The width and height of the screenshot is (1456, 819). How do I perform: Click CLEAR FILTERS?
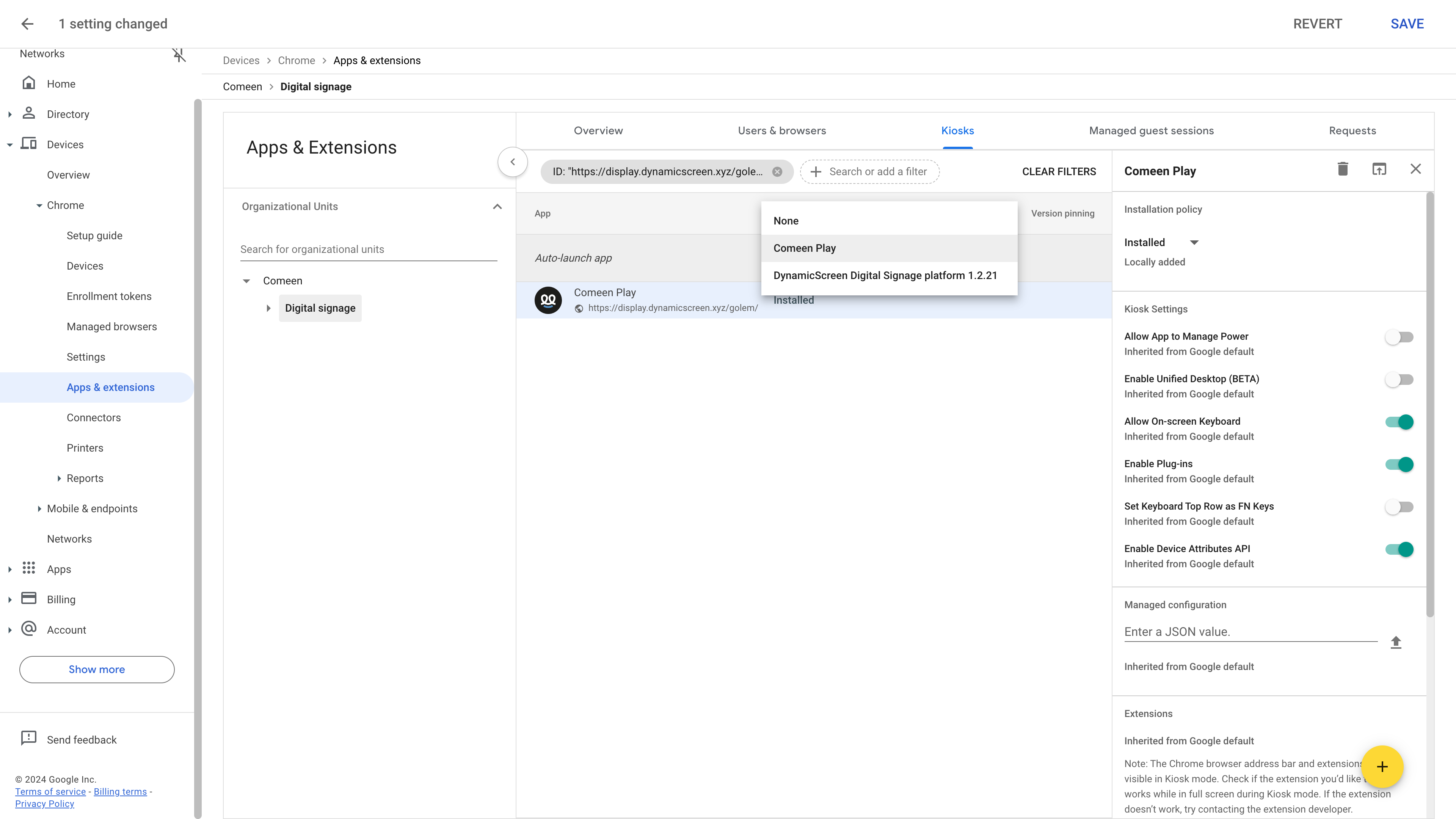tap(1059, 172)
